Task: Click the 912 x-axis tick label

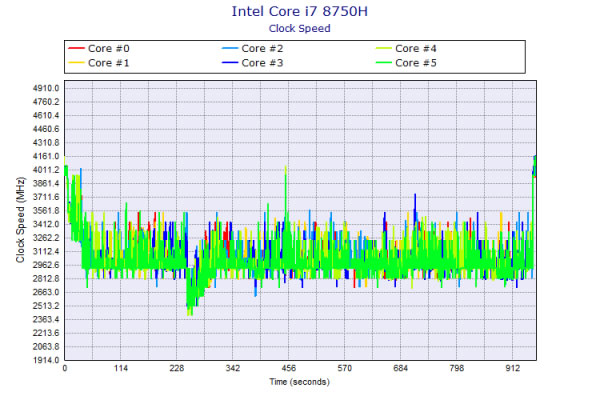Action: pos(512,368)
